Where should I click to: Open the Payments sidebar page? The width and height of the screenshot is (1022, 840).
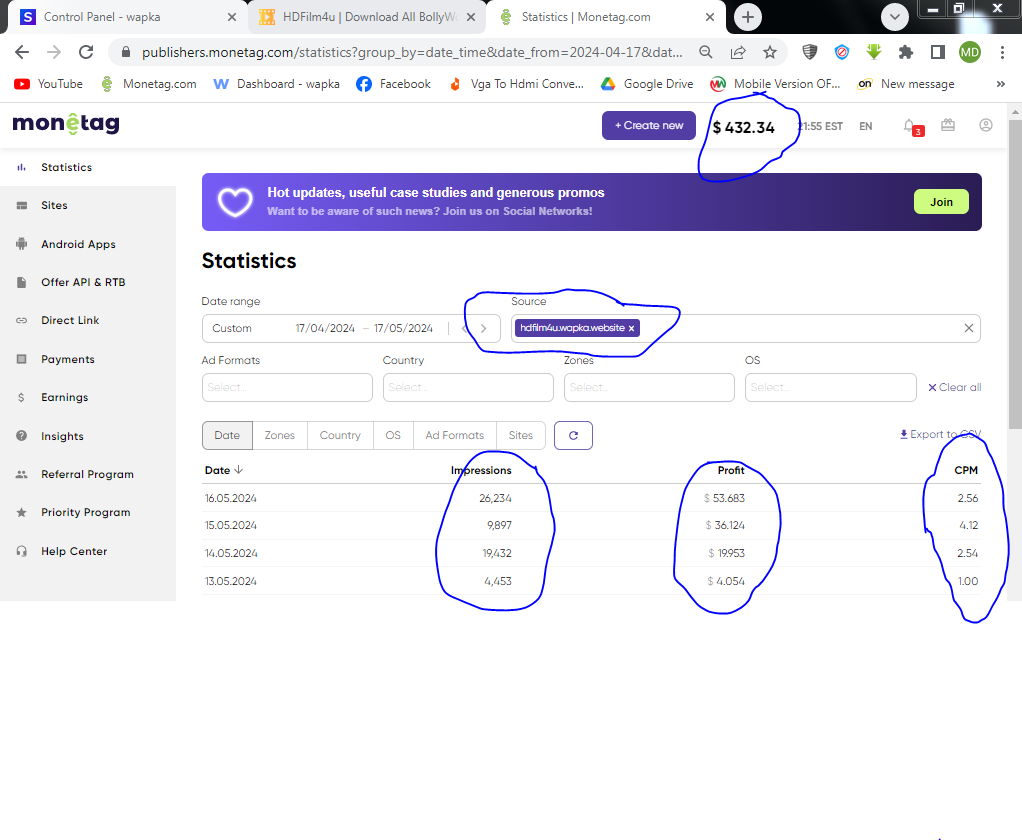click(x=68, y=359)
